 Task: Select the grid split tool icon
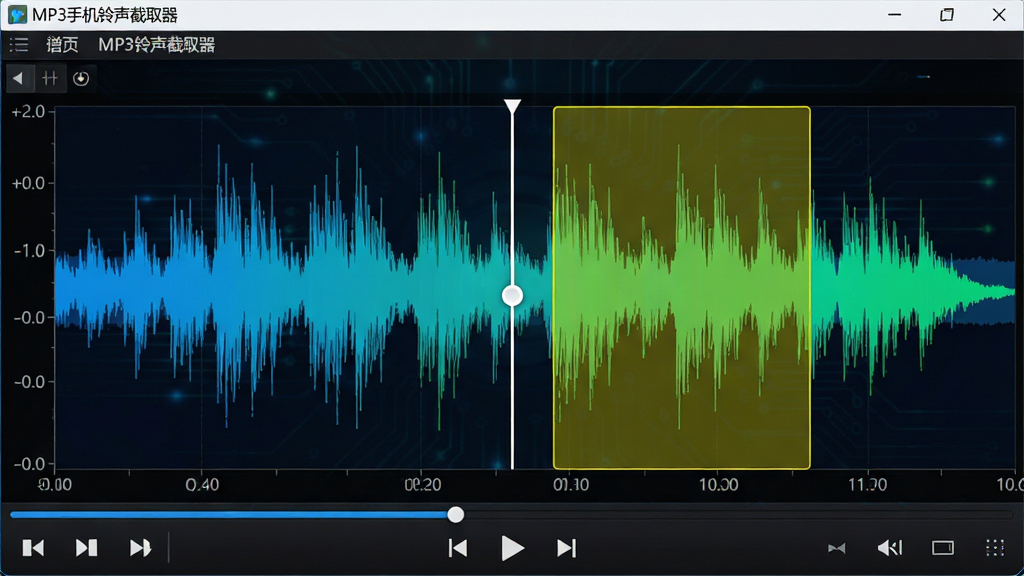click(50, 78)
